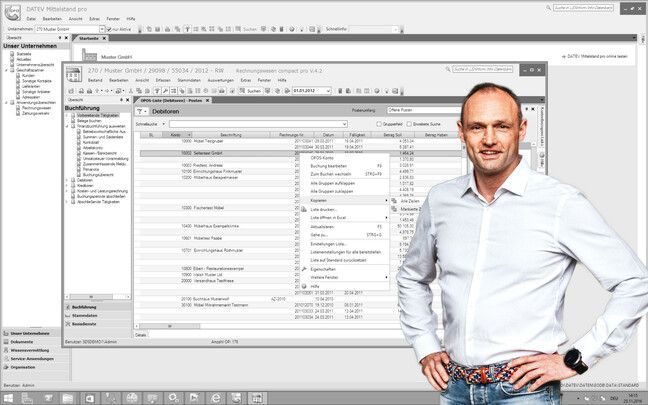Screen dimensions: 648x405
Task: Click the Alle Zeilen copy icon in submenu
Action: 394,201
